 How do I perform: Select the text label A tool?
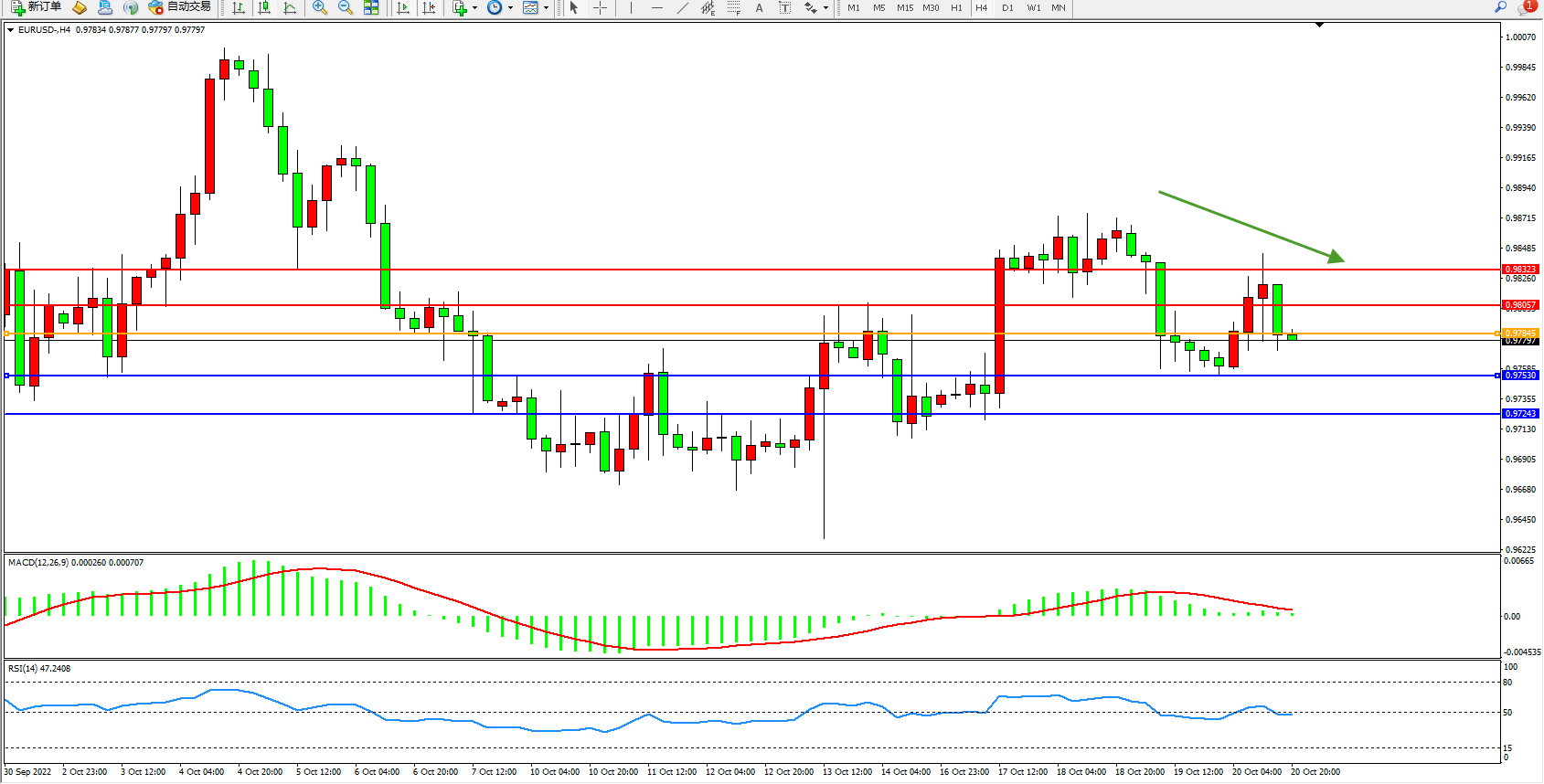pos(759,7)
